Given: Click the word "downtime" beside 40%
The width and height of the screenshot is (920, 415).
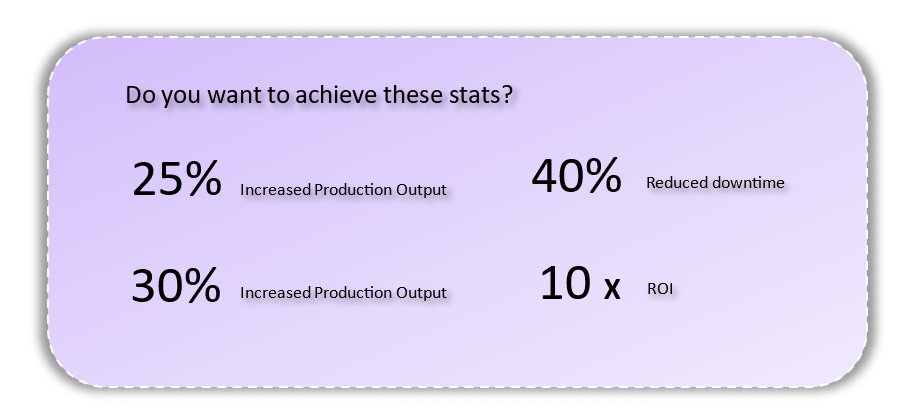Looking at the screenshot, I should click(x=747, y=183).
